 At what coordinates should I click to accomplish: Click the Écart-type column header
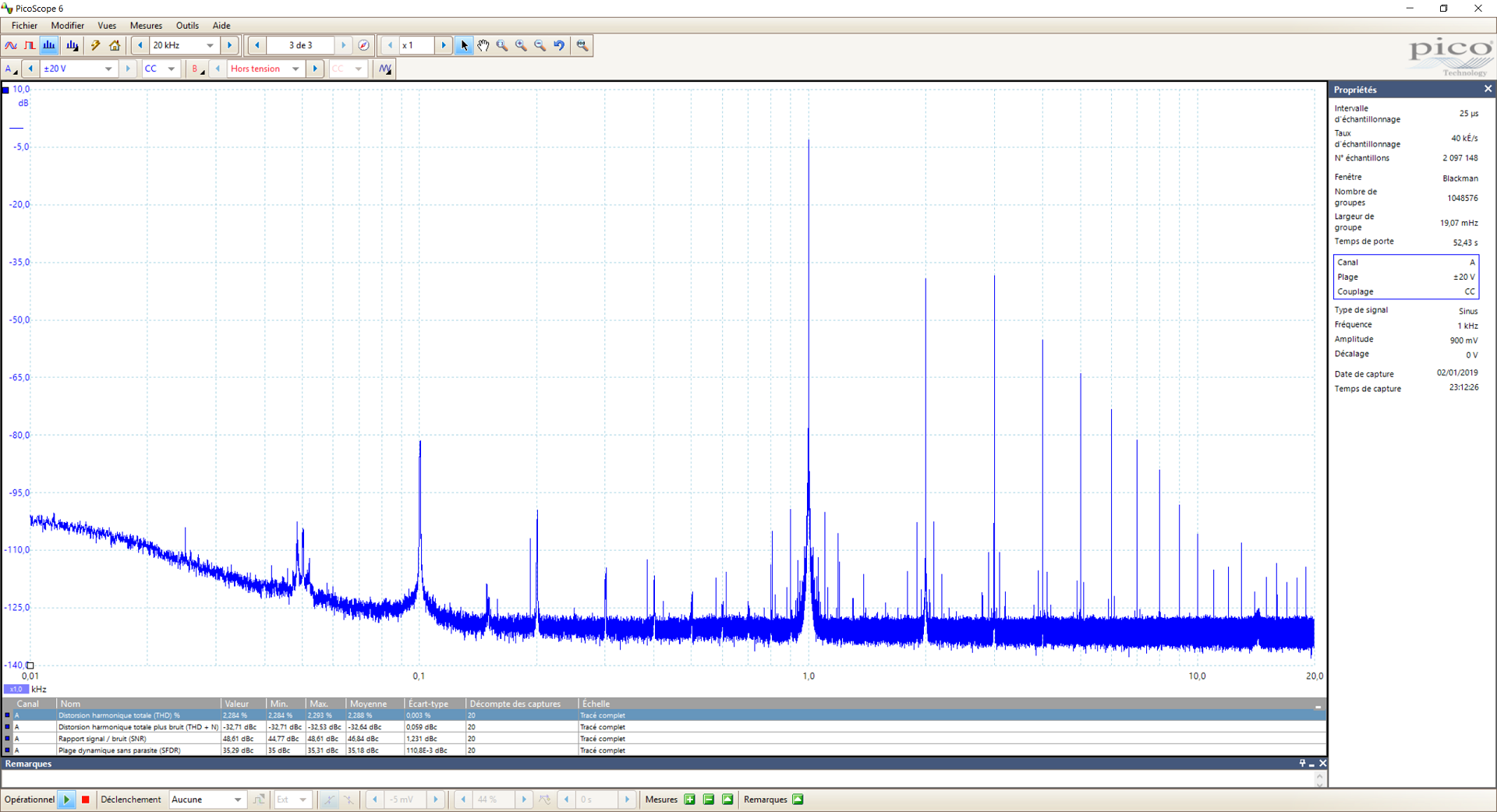pos(434,704)
